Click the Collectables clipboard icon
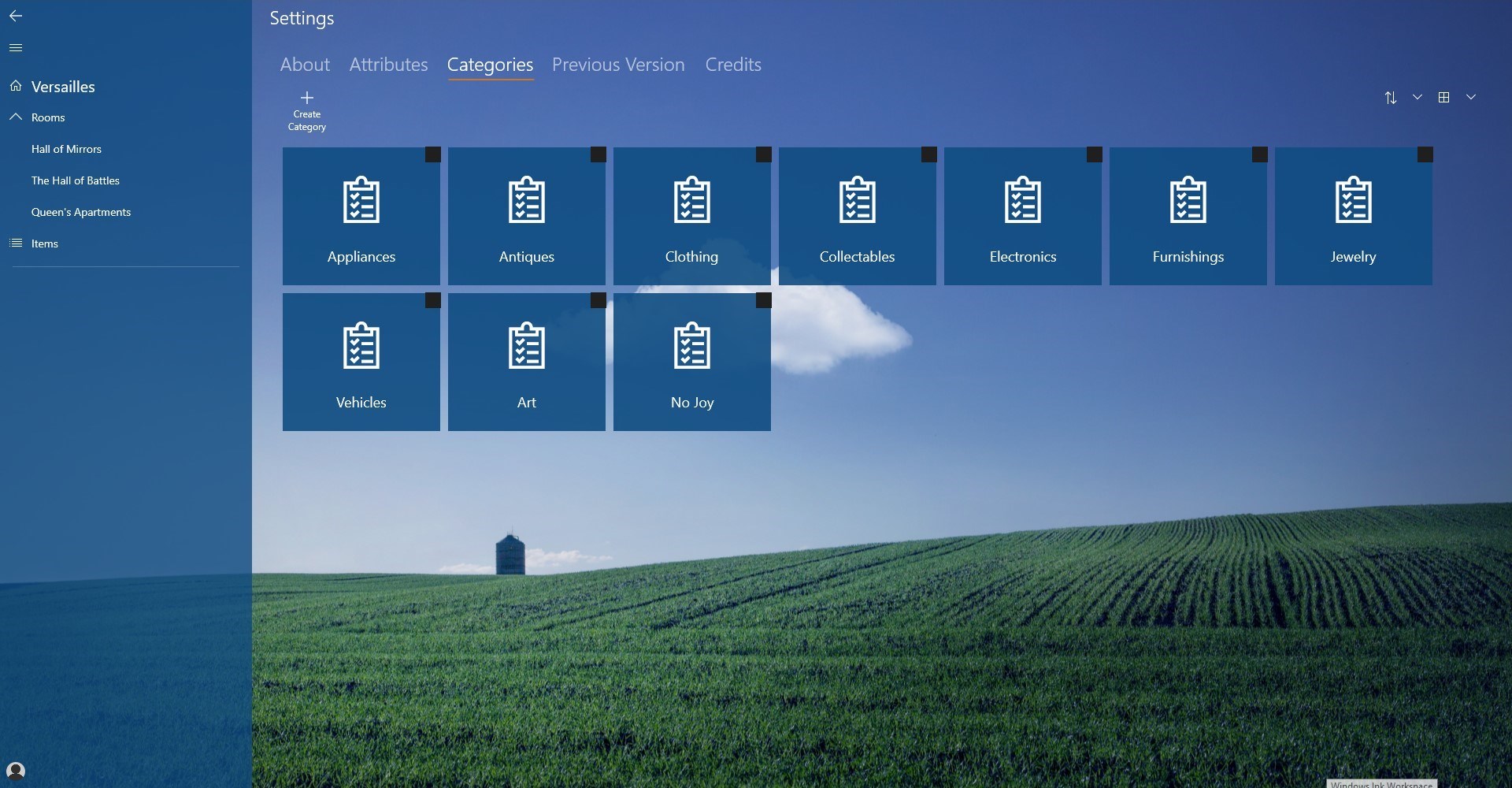Image resolution: width=1512 pixels, height=788 pixels. [x=858, y=199]
